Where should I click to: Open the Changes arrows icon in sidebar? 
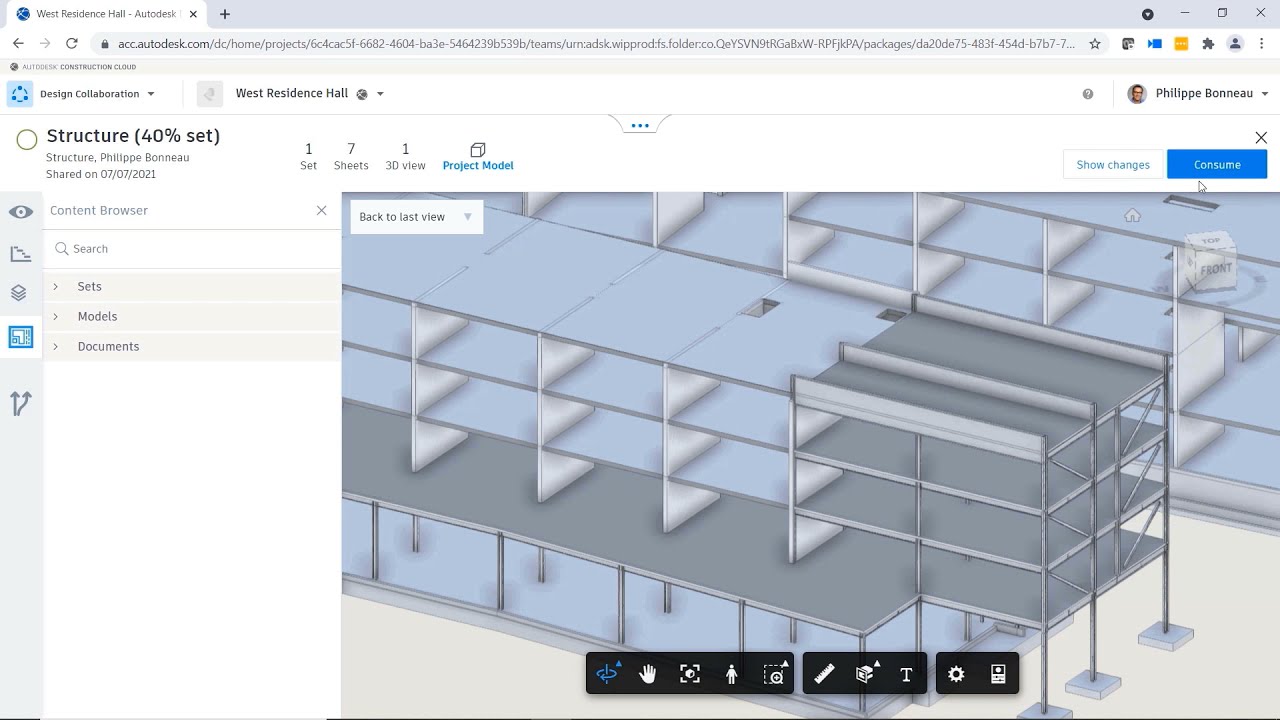[x=21, y=403]
